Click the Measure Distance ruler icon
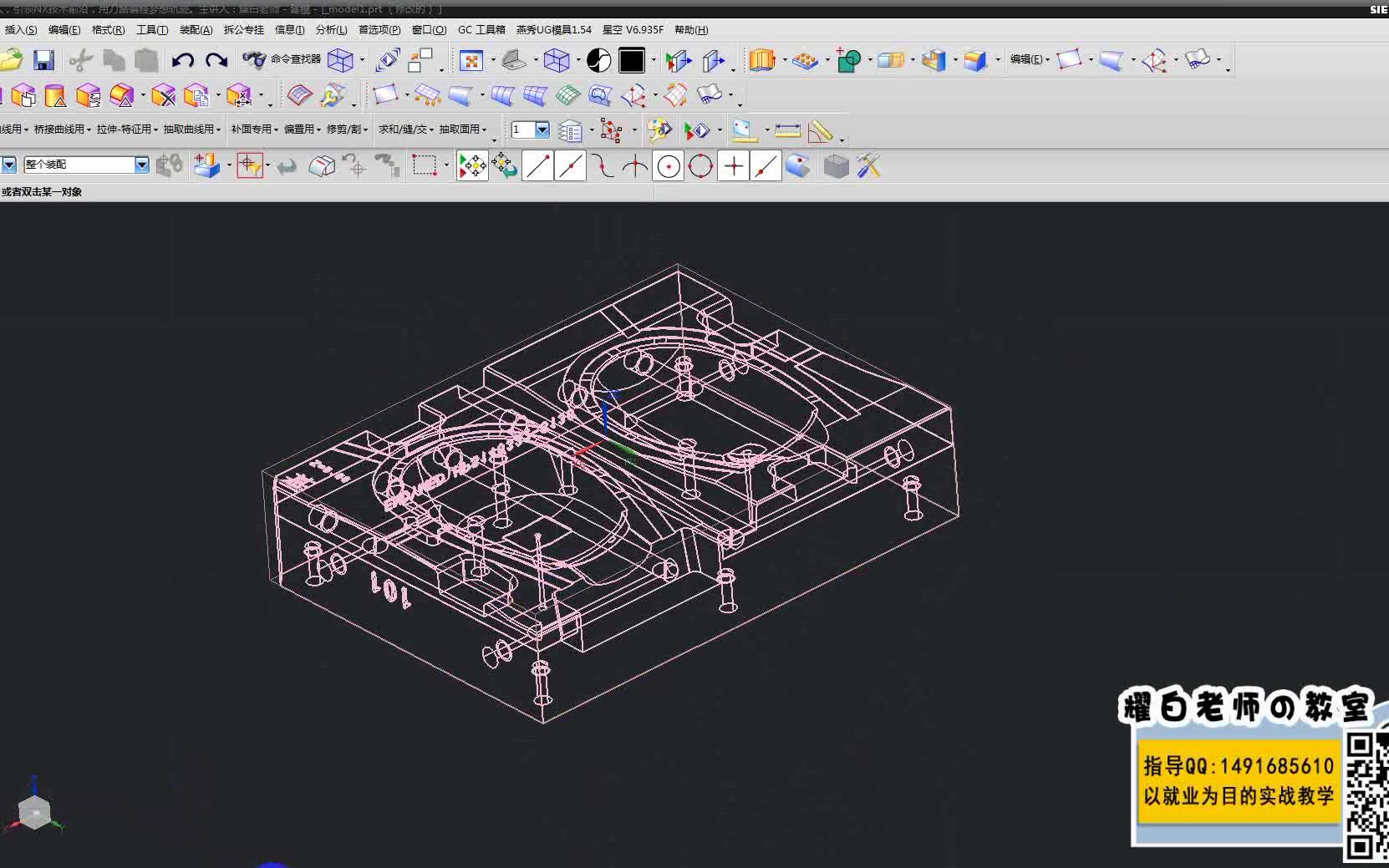 [x=787, y=131]
